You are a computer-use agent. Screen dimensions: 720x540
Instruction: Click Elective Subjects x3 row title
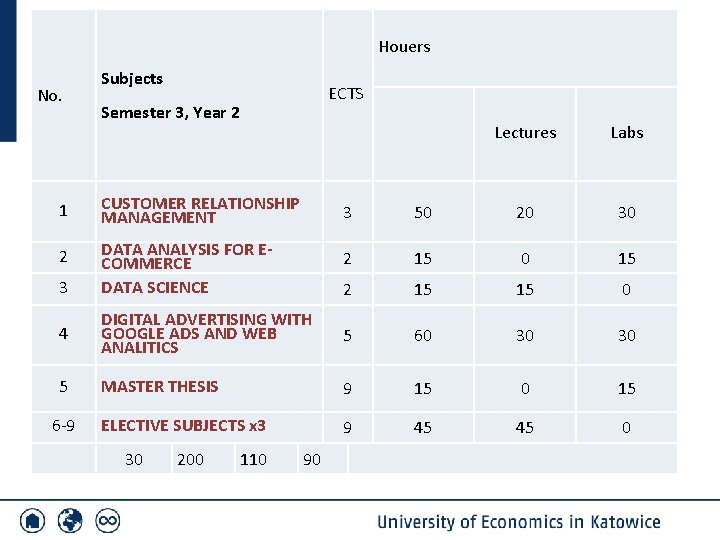[x=183, y=426]
